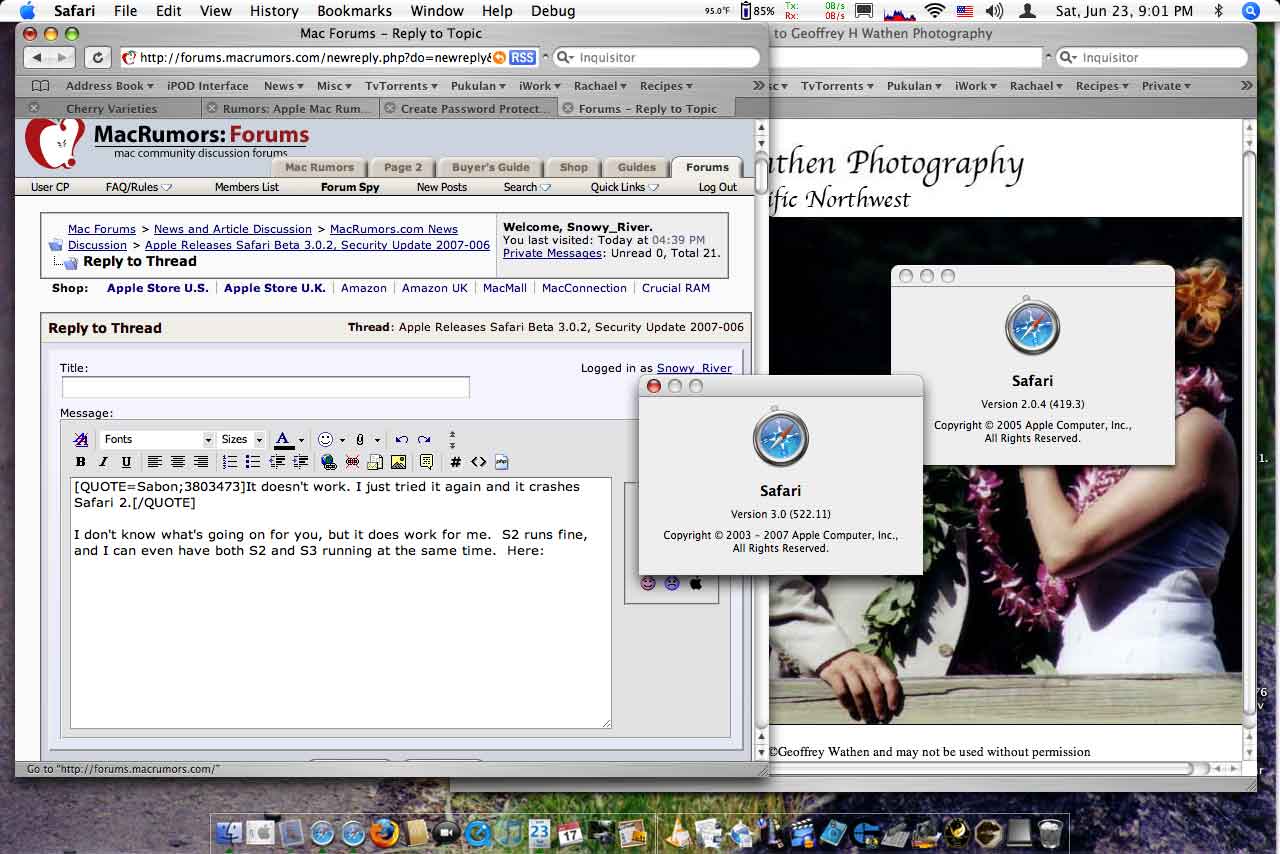Viewport: 1280px width, 854px height.
Task: Click the editor box resize arrows
Action: point(452,439)
